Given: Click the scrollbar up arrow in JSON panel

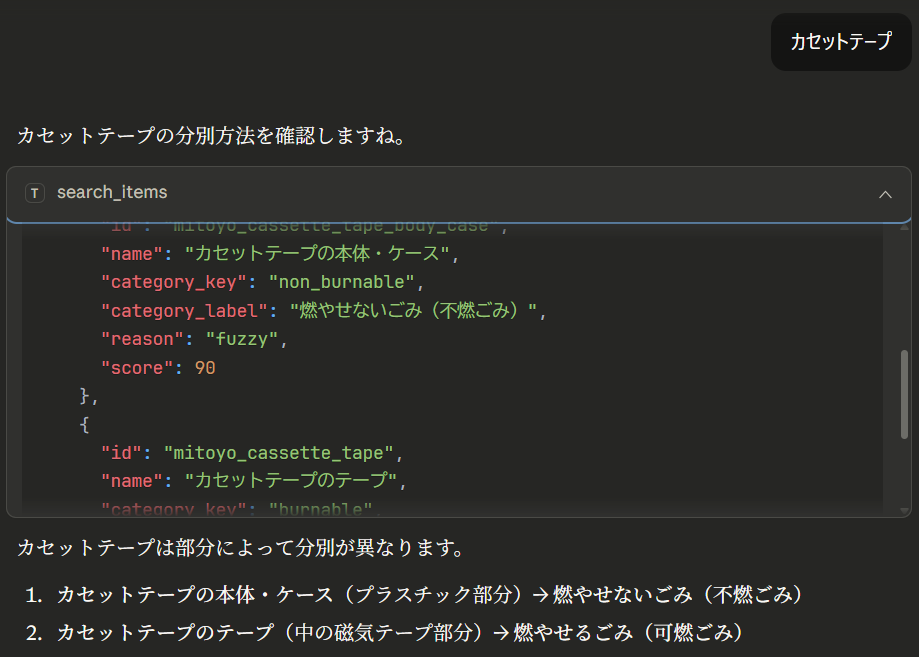Looking at the screenshot, I should (904, 227).
